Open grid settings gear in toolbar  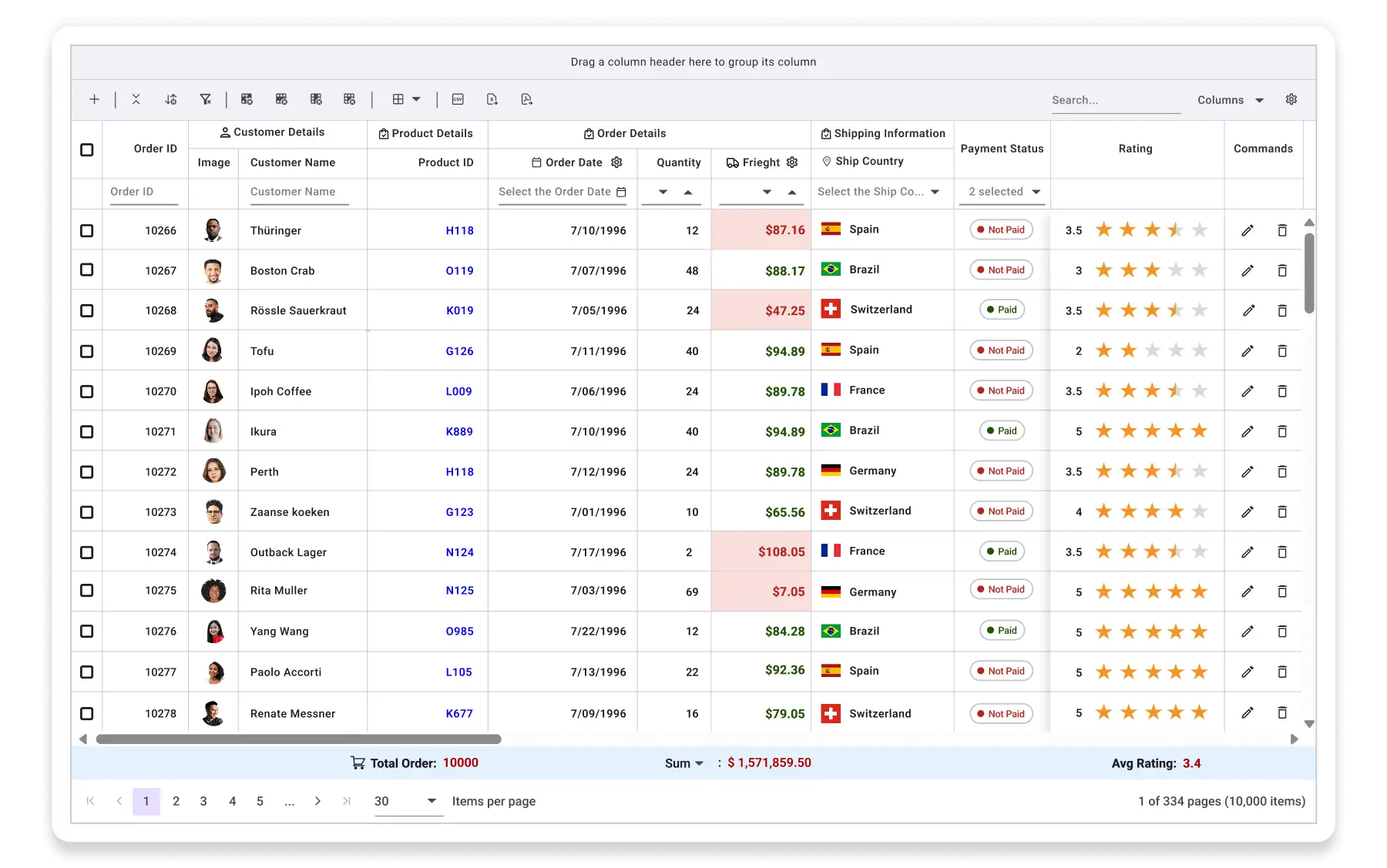point(1291,99)
